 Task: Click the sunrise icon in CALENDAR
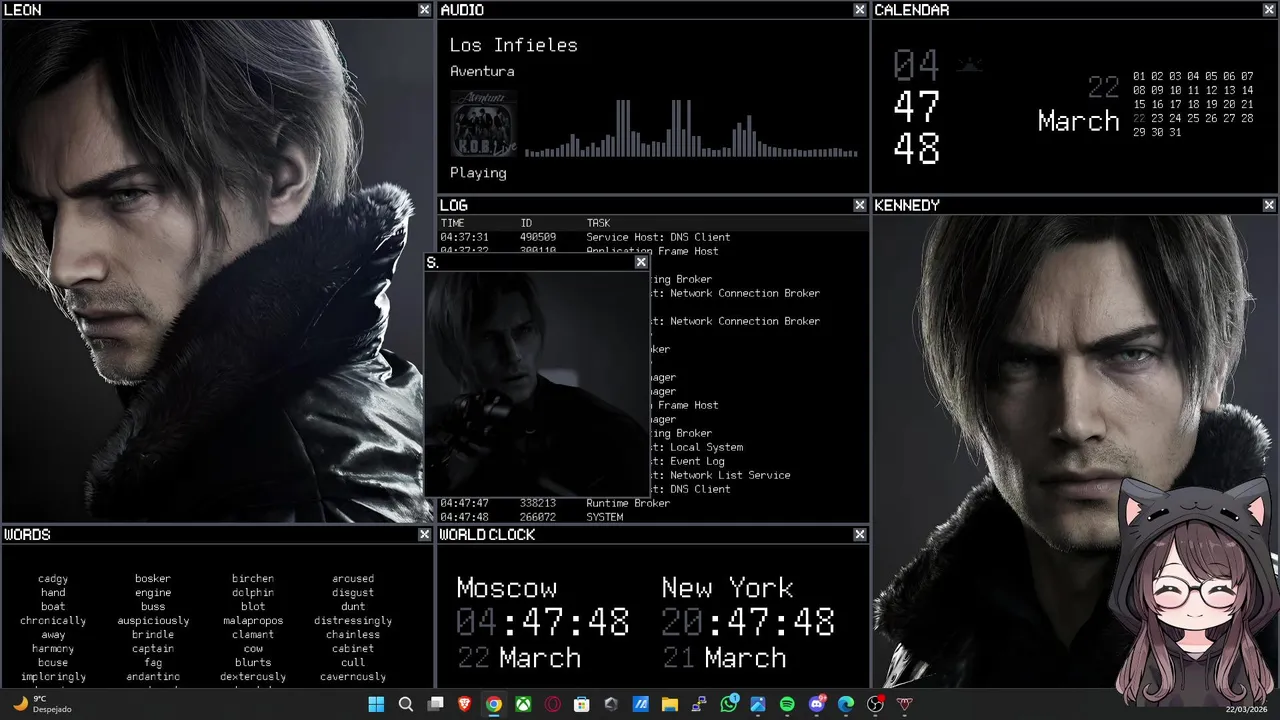pos(969,66)
